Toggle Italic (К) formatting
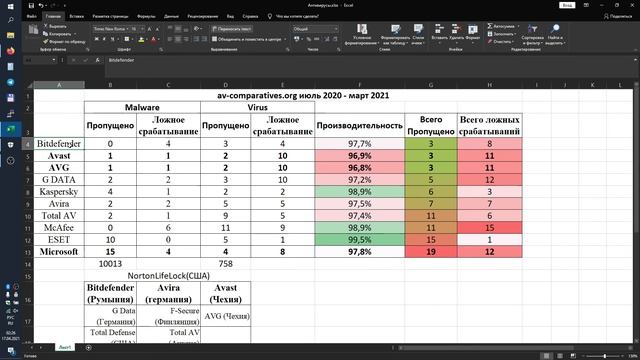Image resolution: width=640 pixels, height=360 pixels. pyautogui.click(x=104, y=39)
